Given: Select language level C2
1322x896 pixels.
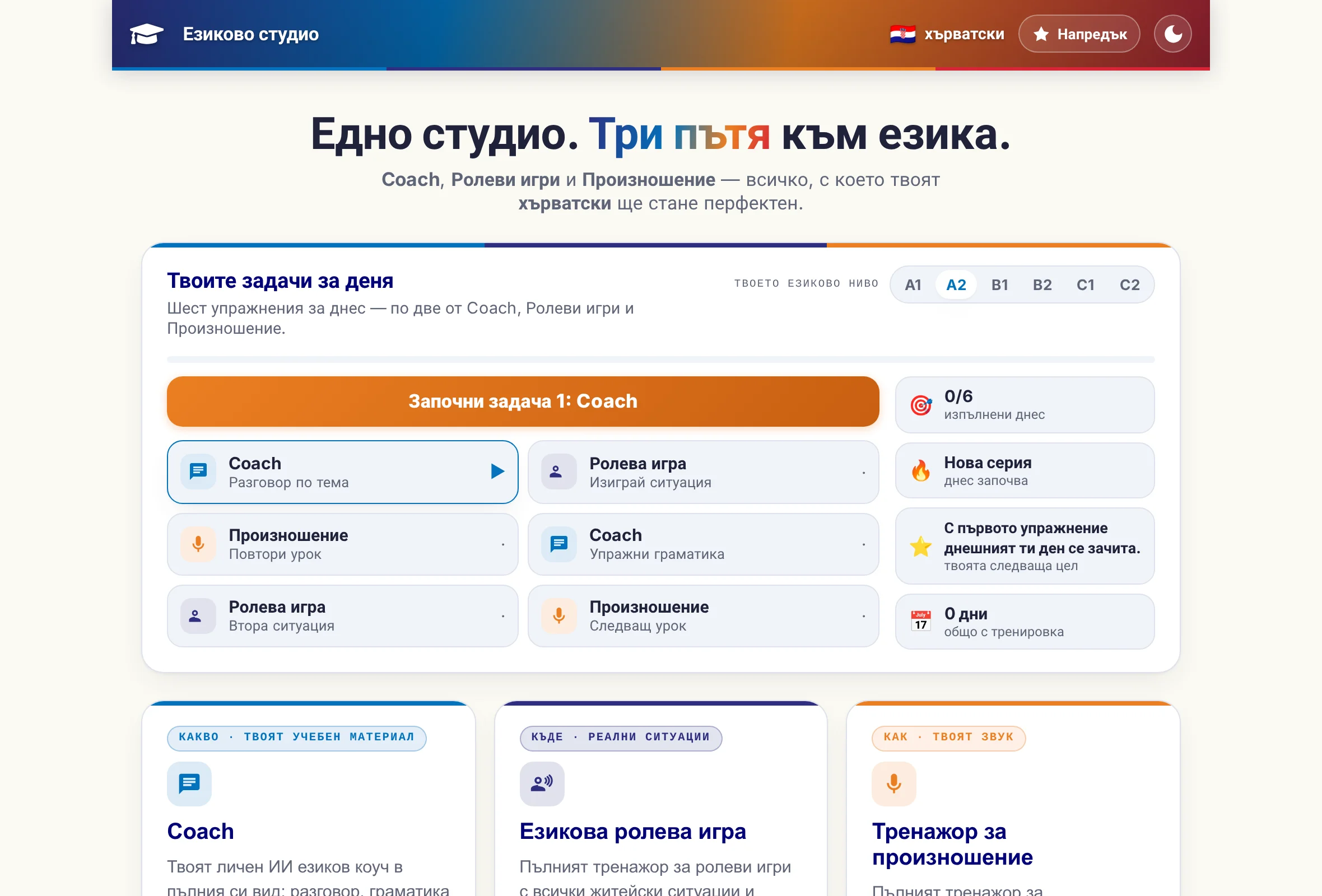Looking at the screenshot, I should (1130, 284).
